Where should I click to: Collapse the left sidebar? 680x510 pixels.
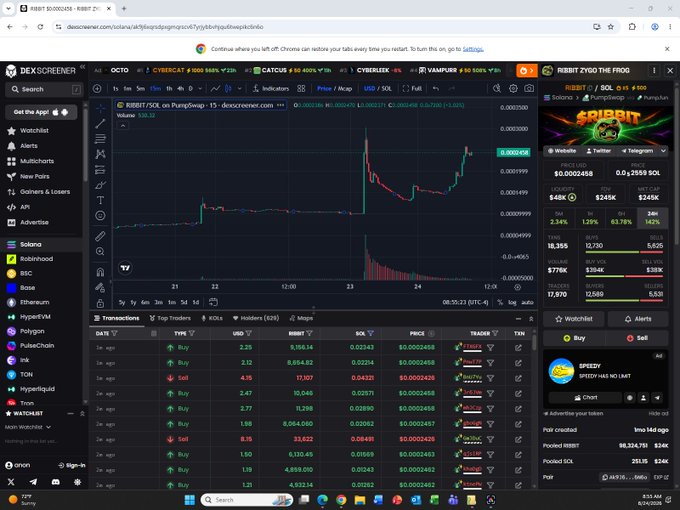click(82, 67)
